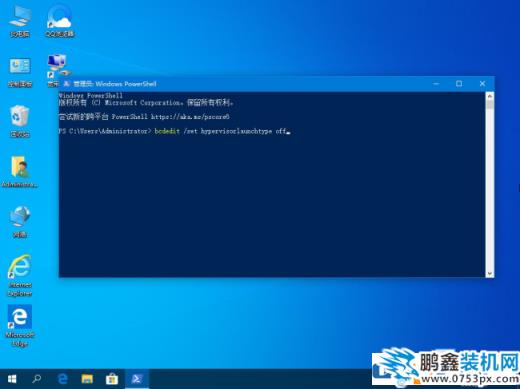The image size is (520, 389).
Task: Click the Windows PowerShell title bar text
Action: tap(115, 84)
